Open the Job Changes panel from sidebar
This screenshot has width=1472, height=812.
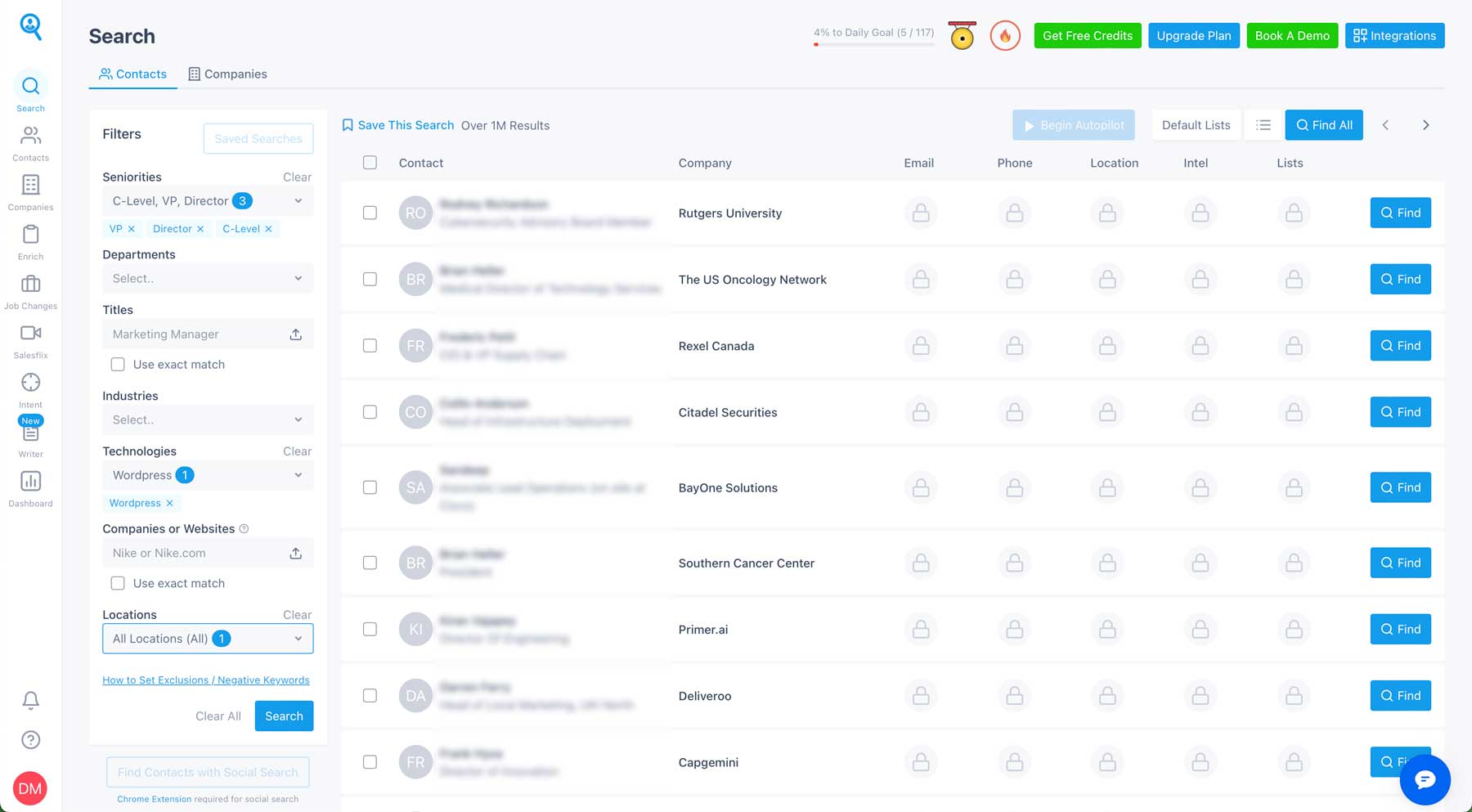(30, 290)
